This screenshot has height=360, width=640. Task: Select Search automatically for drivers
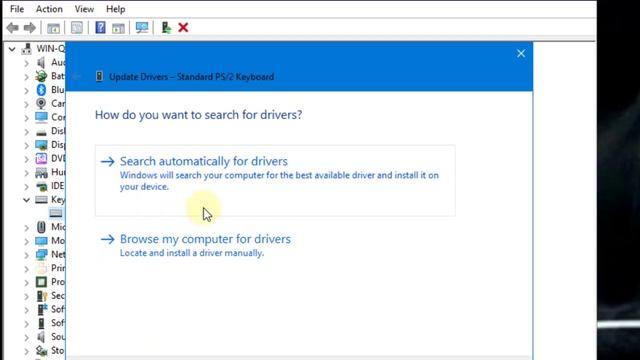pyautogui.click(x=275, y=180)
